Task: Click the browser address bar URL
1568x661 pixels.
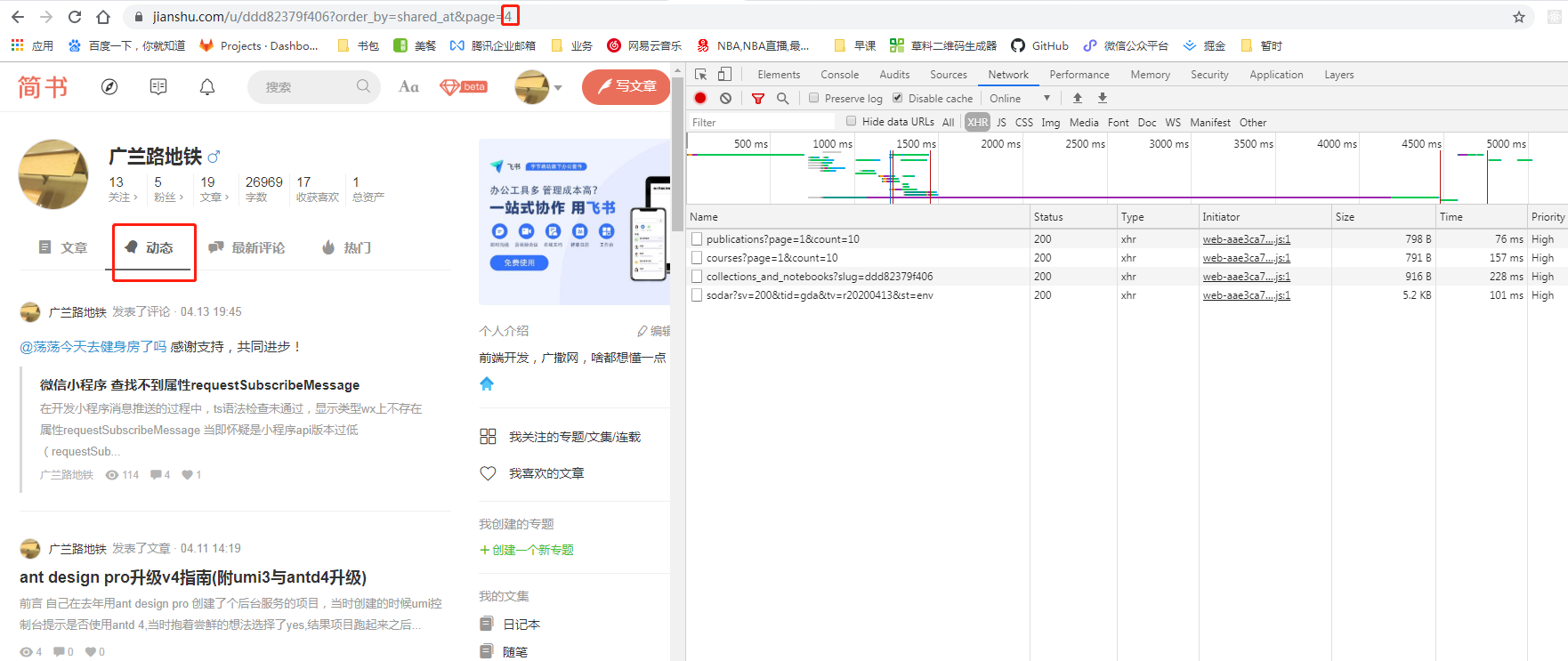Action: [333, 17]
